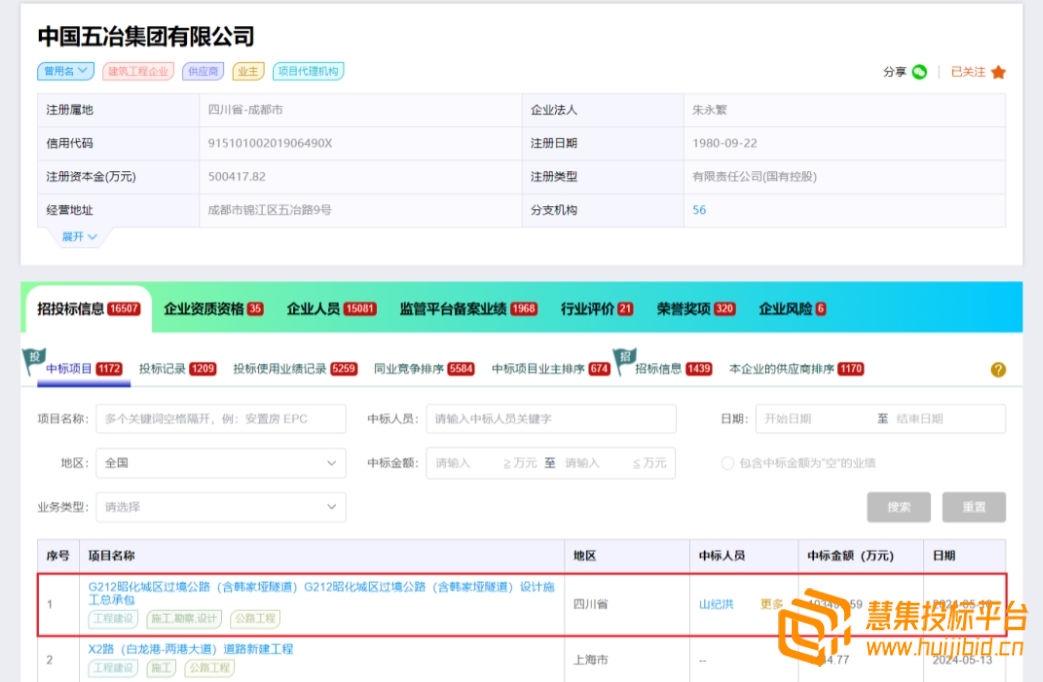Click the 已关注 followed label
The image size is (1043, 682).
(968, 72)
